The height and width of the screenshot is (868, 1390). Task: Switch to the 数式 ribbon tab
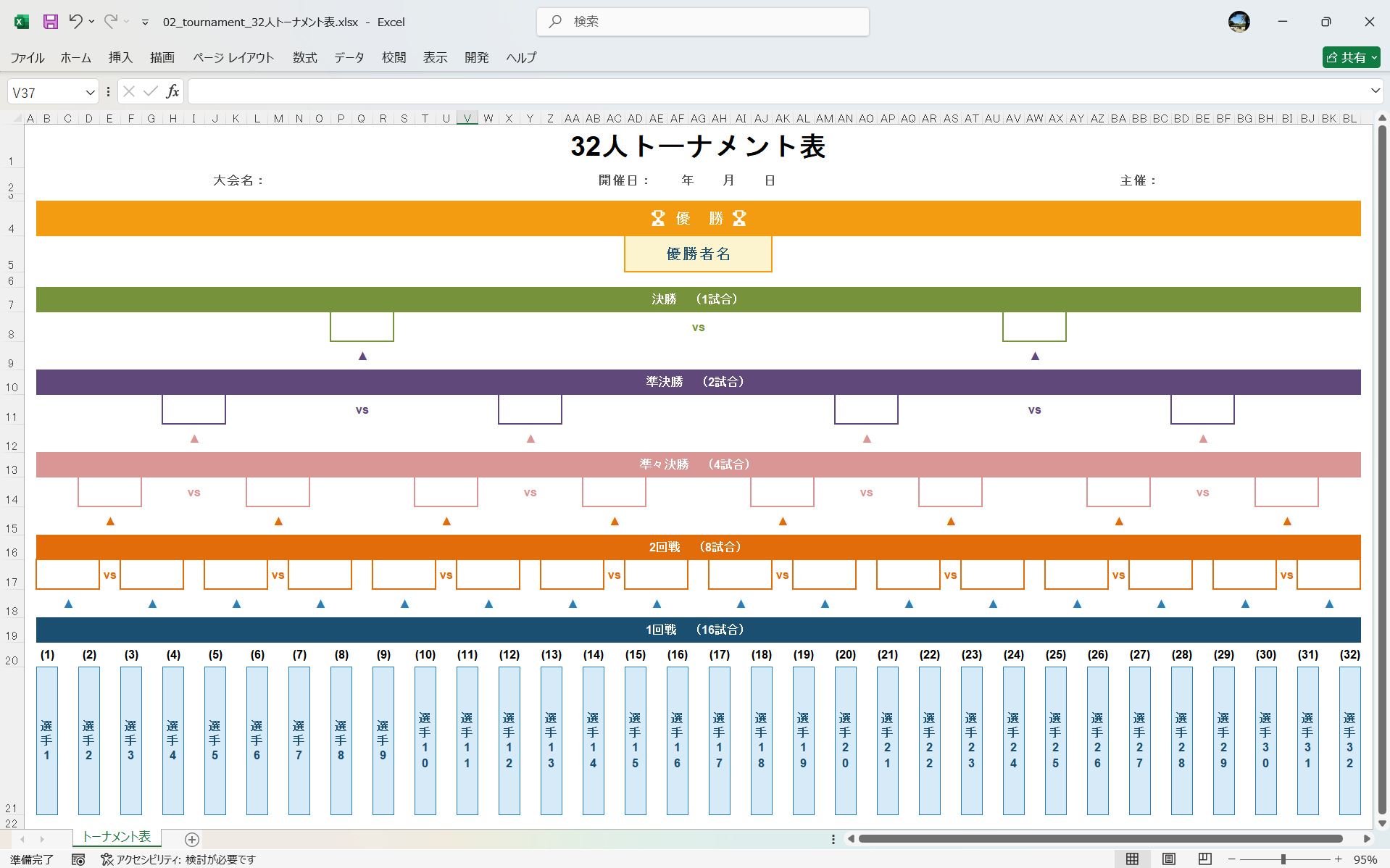click(304, 58)
